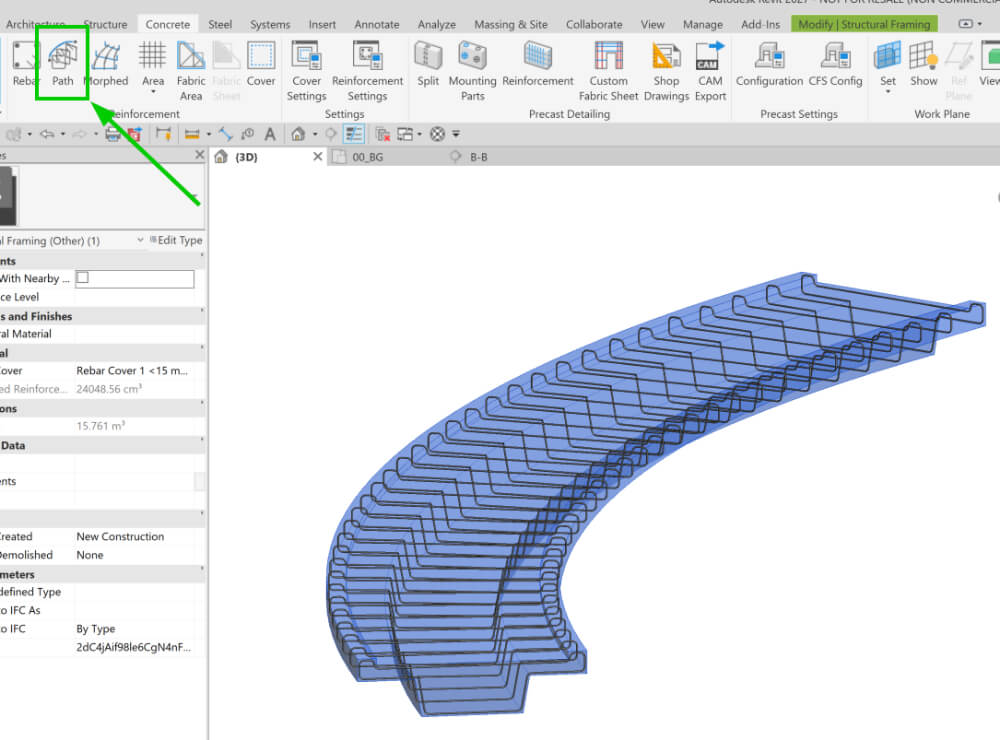Open the Massing & Site tab
The height and width of the screenshot is (740, 1000).
pos(511,24)
